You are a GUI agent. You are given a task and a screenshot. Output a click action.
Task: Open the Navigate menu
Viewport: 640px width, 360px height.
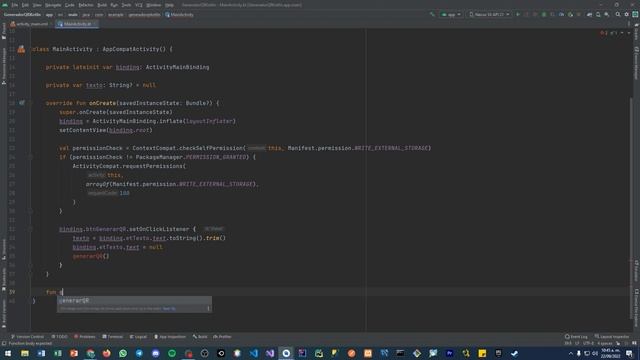coord(53,5)
